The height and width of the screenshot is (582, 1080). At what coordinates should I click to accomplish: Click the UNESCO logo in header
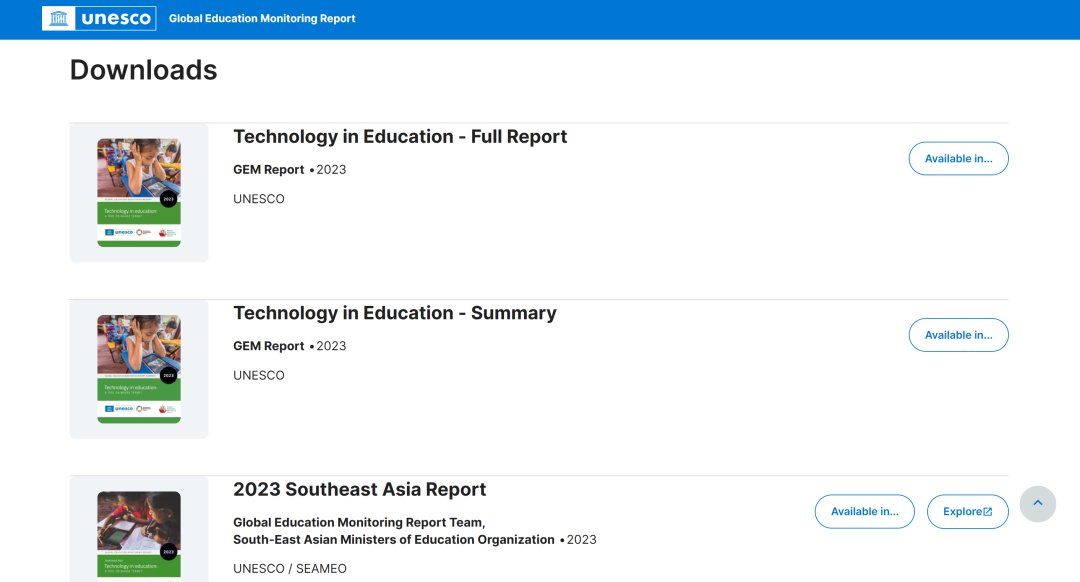pos(99,19)
